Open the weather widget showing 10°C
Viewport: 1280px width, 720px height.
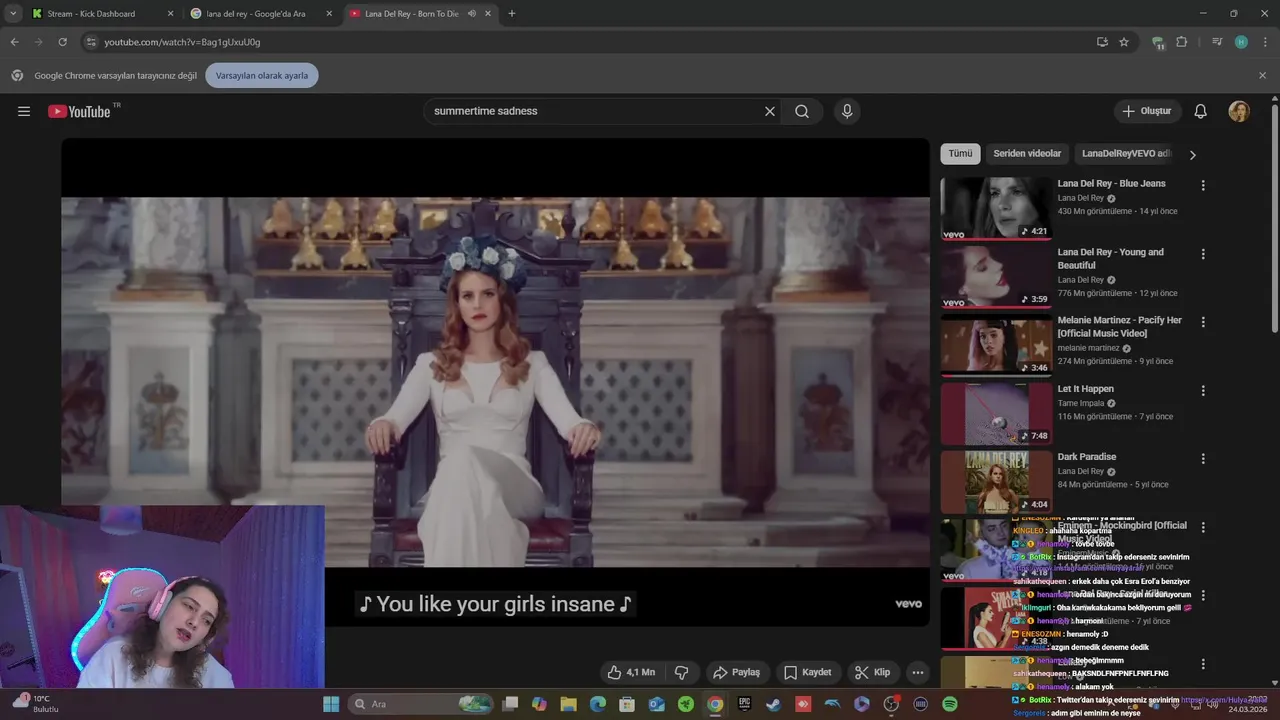click(x=36, y=703)
